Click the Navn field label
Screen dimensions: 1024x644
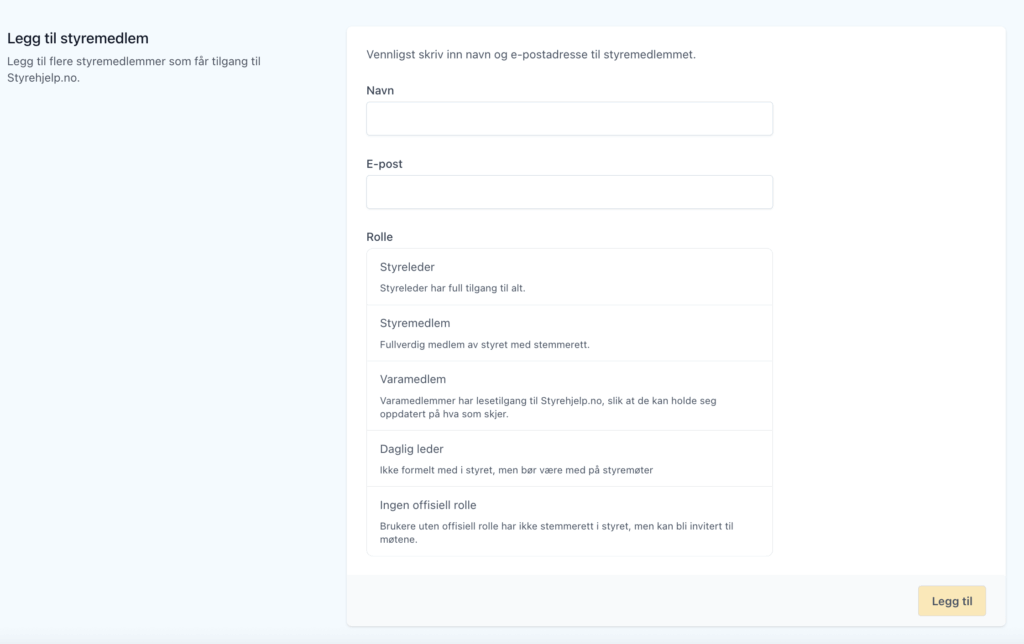380,90
